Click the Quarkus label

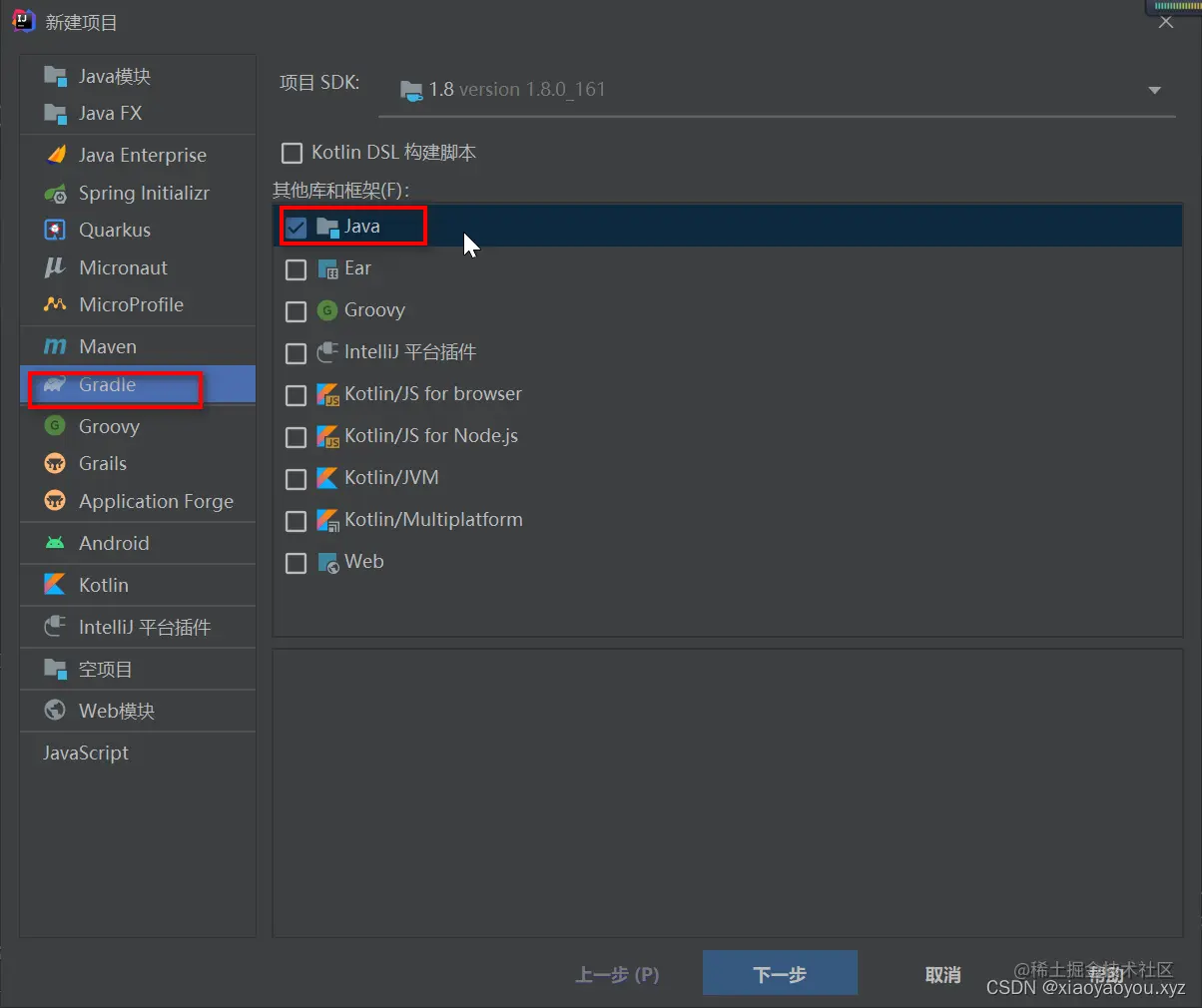[x=115, y=230]
